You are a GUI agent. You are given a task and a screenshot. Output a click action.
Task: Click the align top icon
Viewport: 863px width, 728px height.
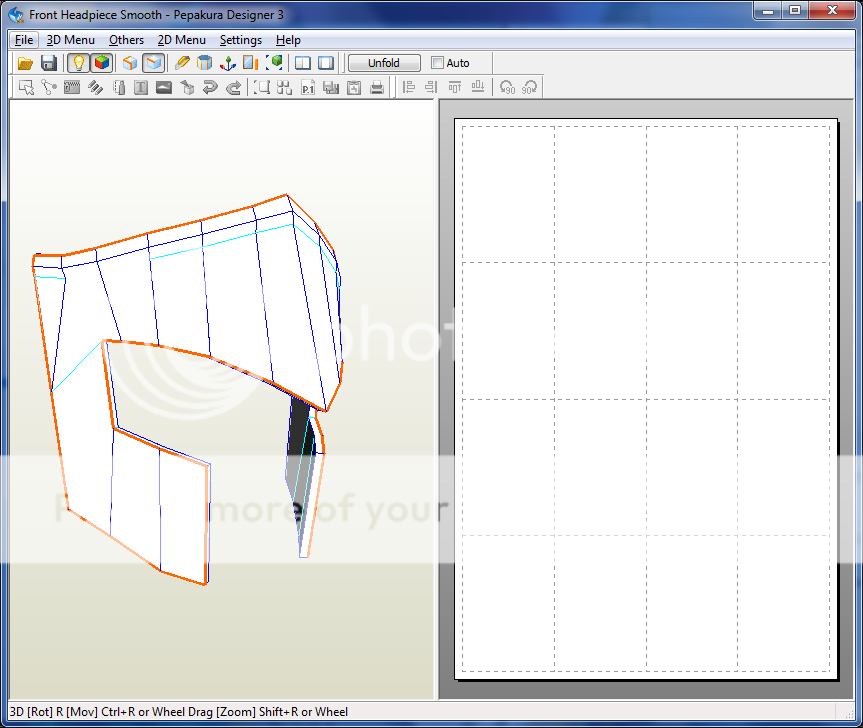(x=455, y=87)
